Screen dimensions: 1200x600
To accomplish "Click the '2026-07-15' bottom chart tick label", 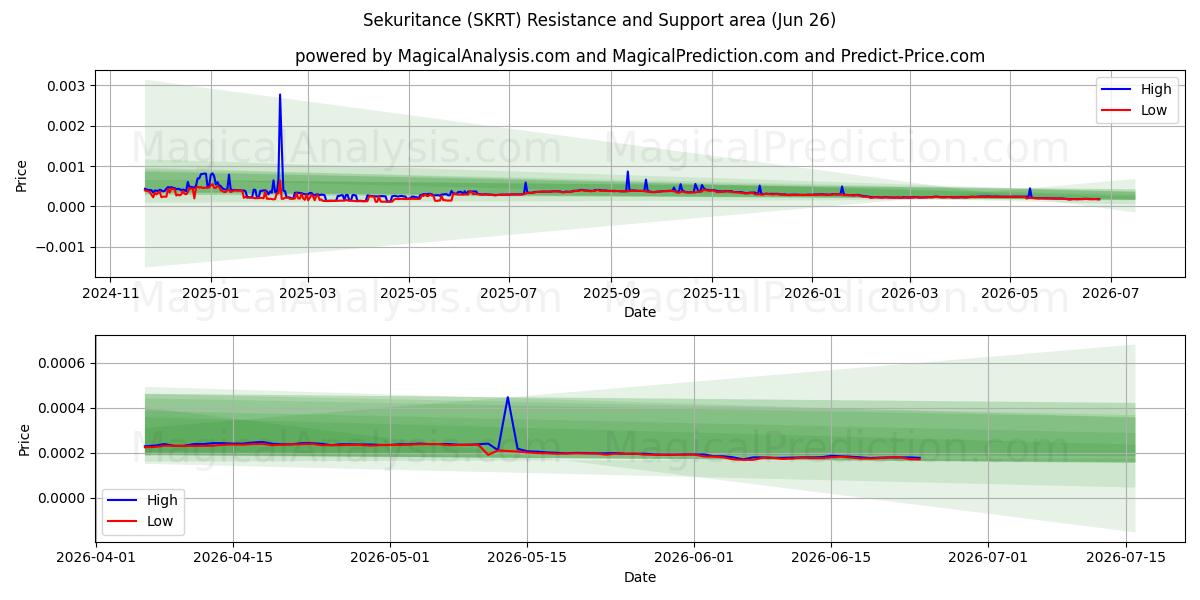I will pyautogui.click(x=1126, y=558).
